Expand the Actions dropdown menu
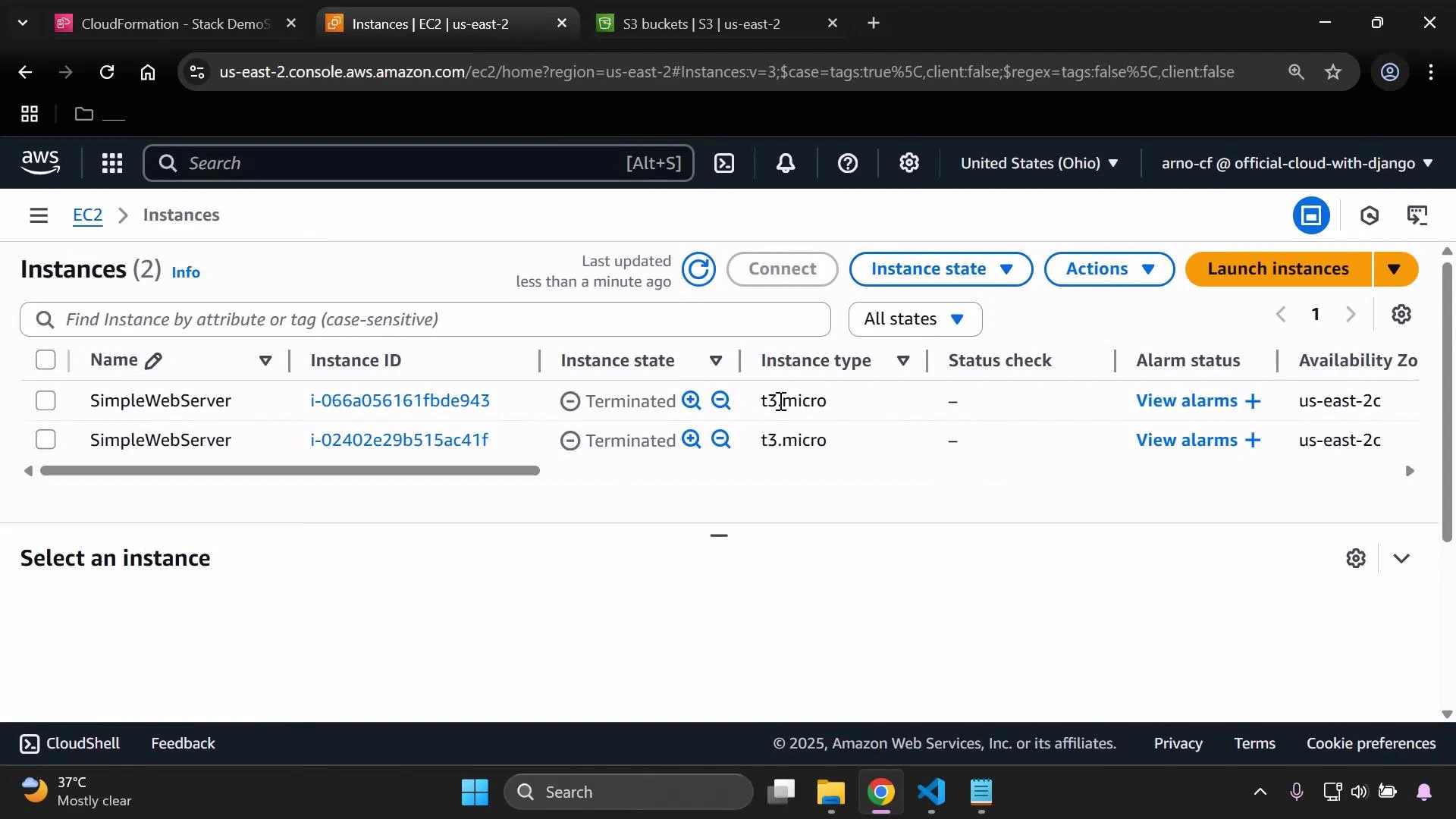 (1108, 268)
